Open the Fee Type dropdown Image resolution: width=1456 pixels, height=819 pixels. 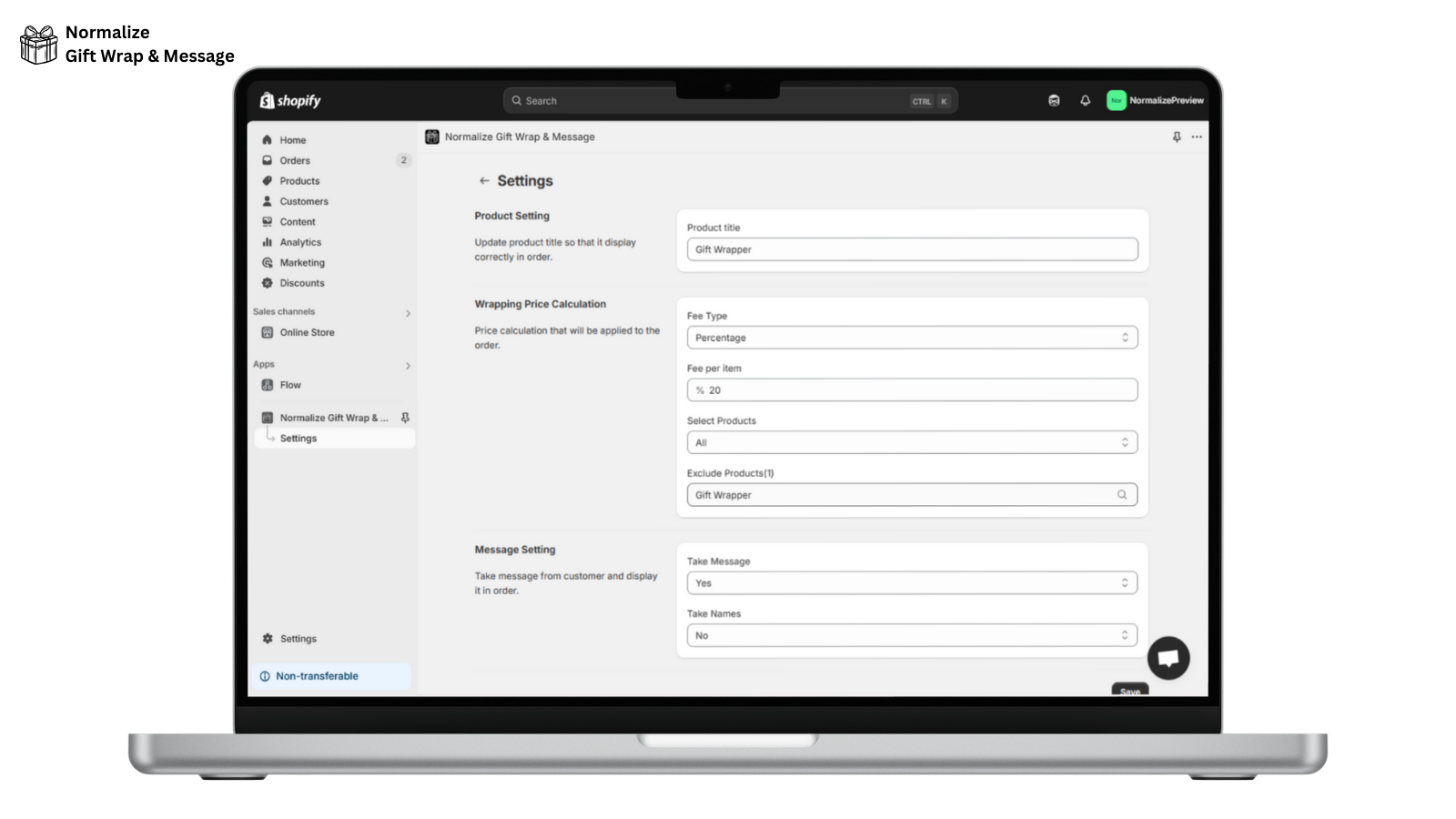911,337
